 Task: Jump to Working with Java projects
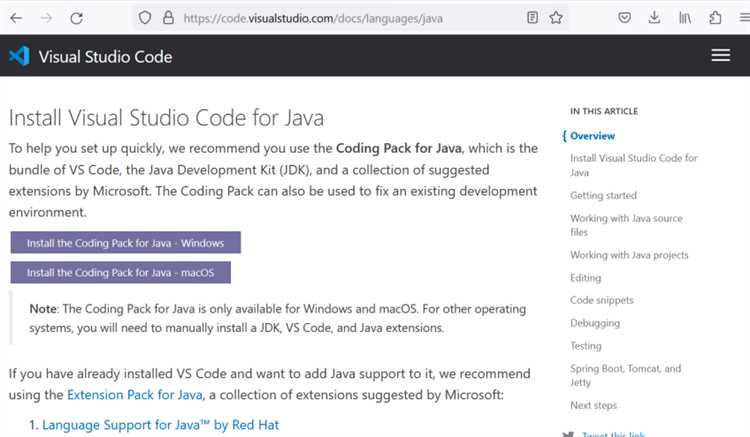(x=629, y=255)
